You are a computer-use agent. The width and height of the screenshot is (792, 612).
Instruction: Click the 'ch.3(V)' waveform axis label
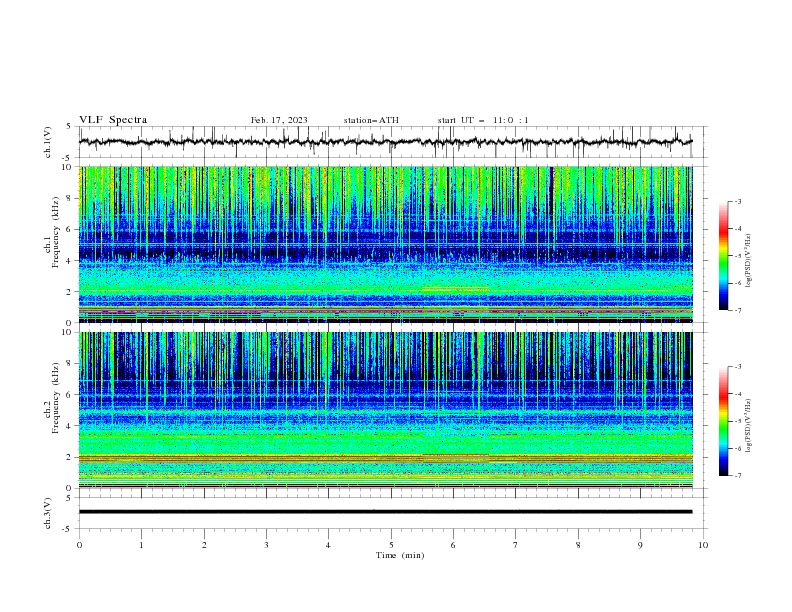[x=48, y=513]
